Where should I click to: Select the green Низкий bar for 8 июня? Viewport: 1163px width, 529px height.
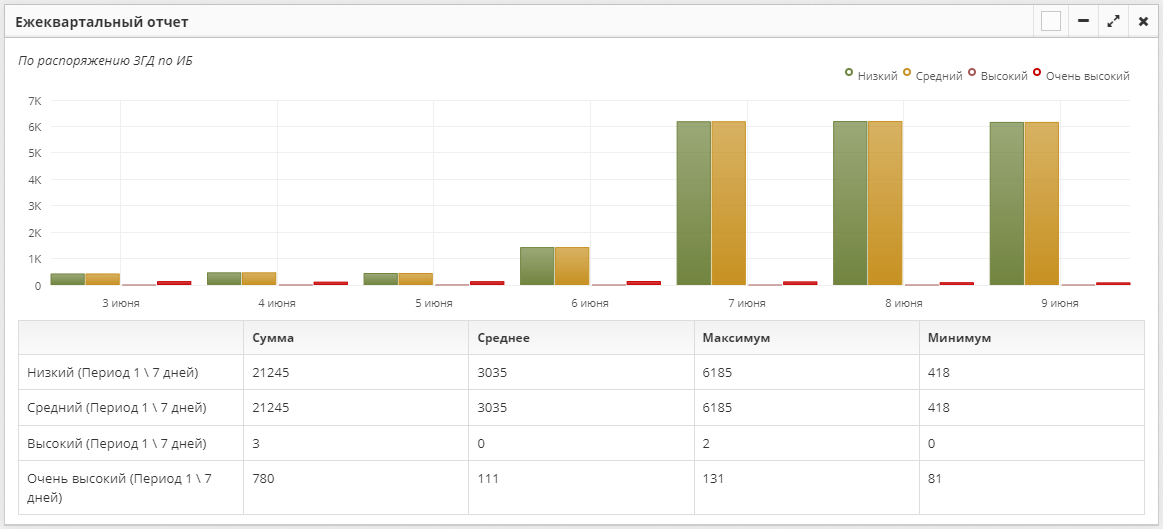[850, 203]
